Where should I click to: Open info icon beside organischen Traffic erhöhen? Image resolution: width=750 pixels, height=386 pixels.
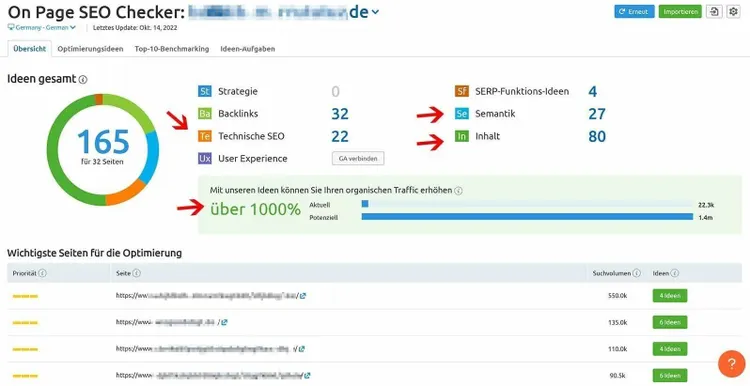[458, 191]
